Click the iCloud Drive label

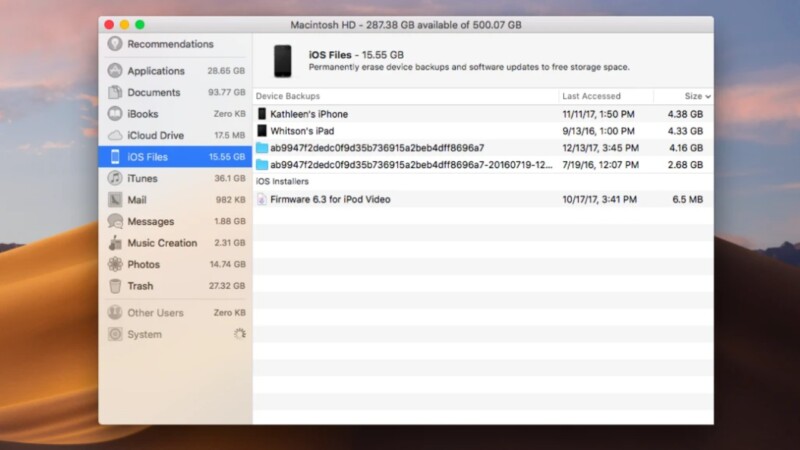(156, 135)
